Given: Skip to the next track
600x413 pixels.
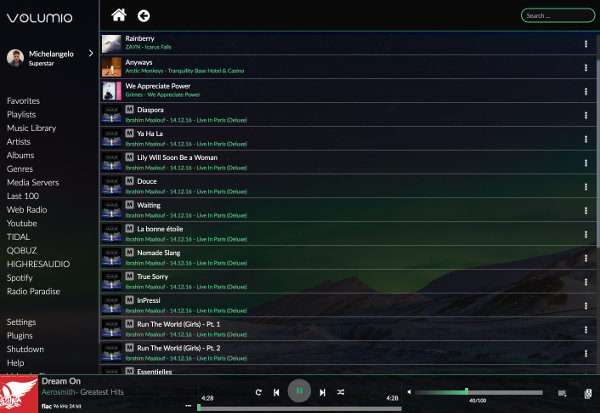Looking at the screenshot, I should point(322,392).
